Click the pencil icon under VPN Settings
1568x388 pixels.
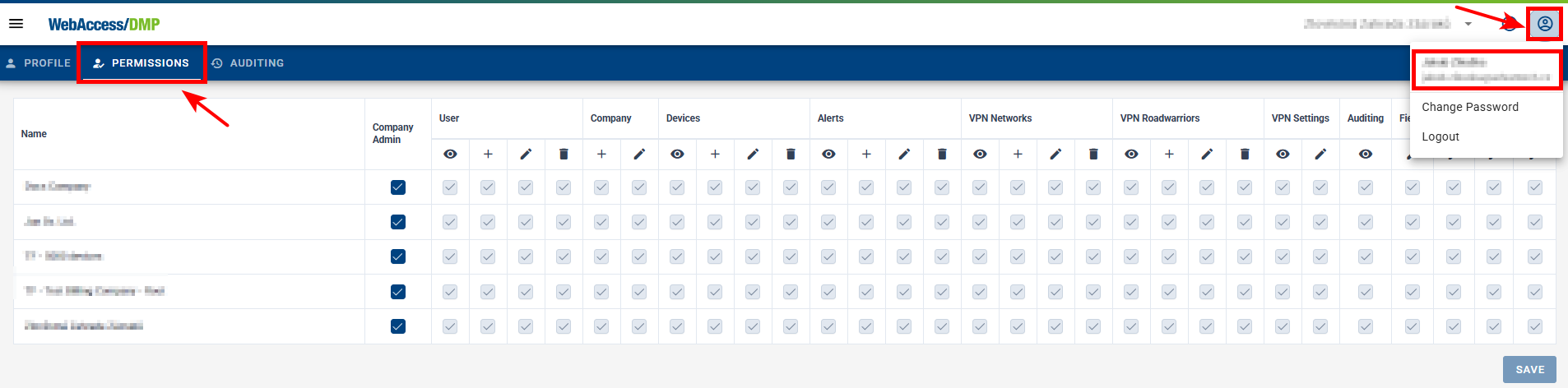pos(1320,155)
